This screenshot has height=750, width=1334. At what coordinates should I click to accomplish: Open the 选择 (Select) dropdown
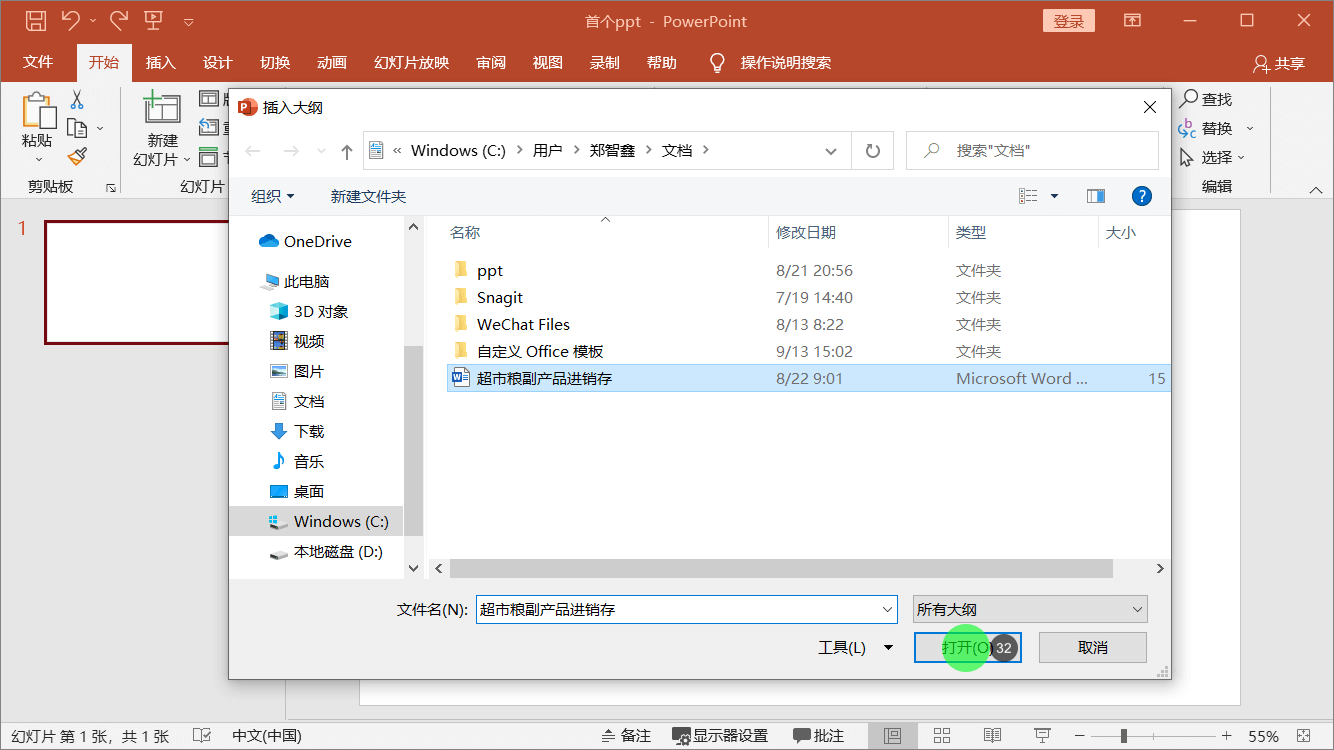[1212, 157]
